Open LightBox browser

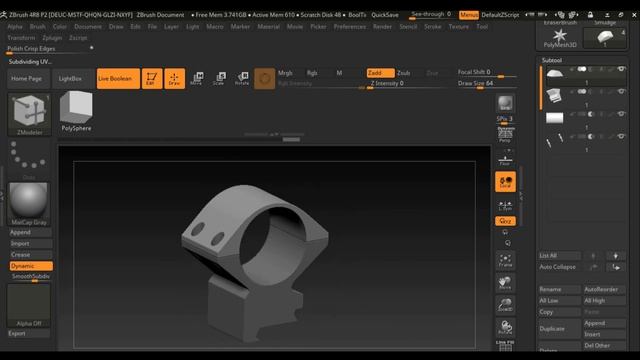[73, 78]
